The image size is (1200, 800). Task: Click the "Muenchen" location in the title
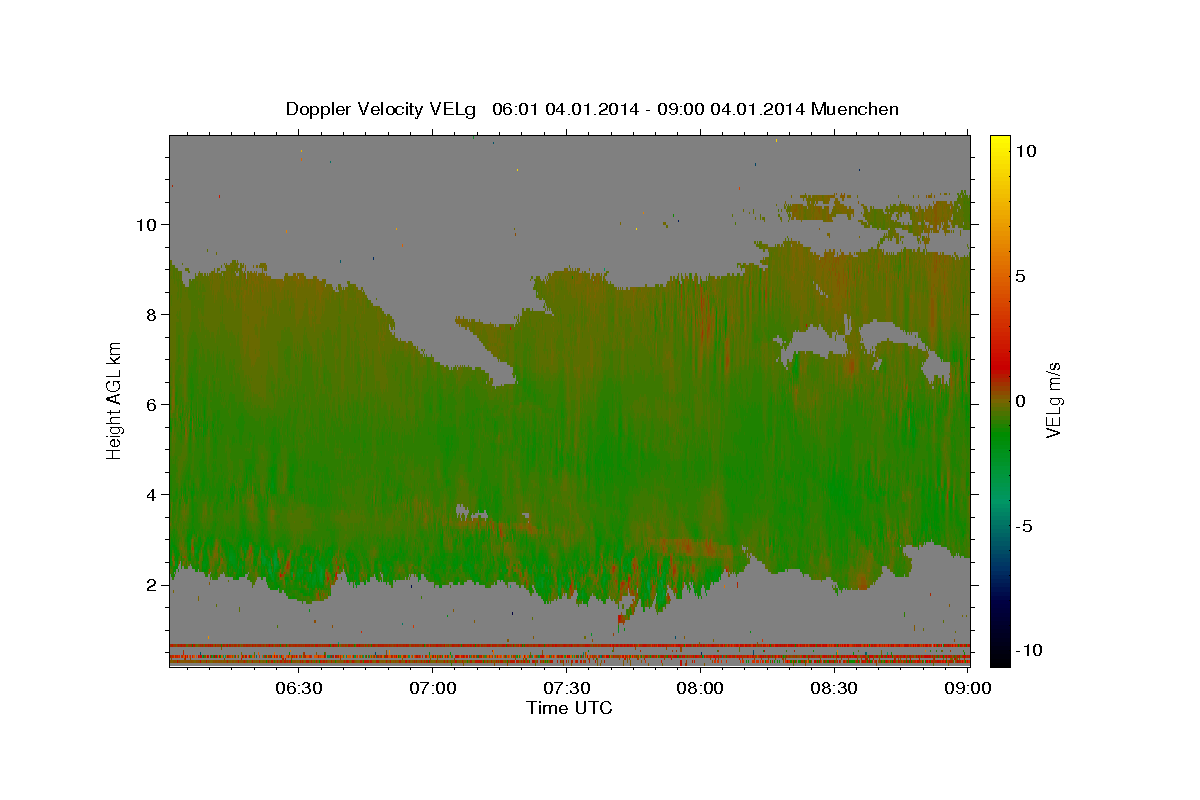856,109
